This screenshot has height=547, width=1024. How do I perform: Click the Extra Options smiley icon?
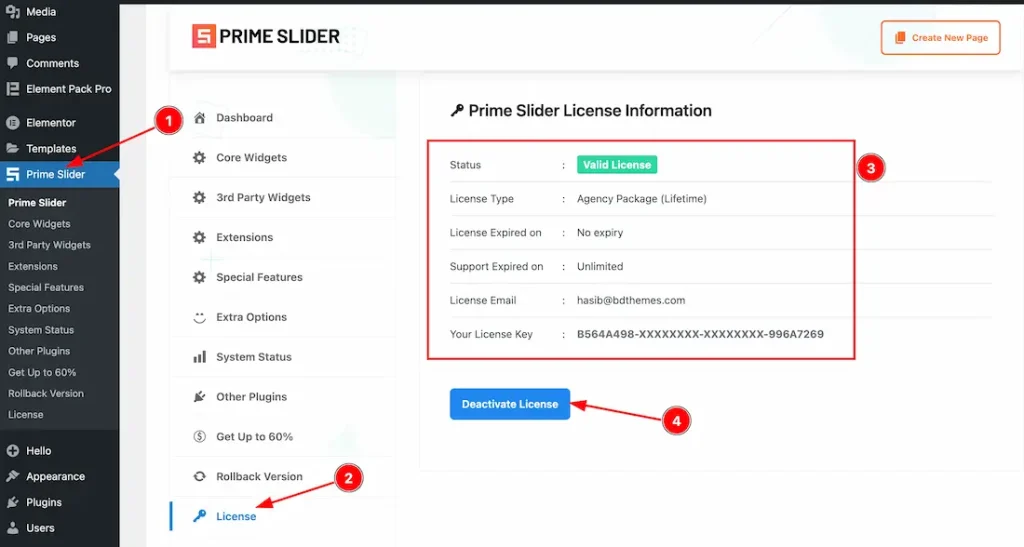pos(199,317)
